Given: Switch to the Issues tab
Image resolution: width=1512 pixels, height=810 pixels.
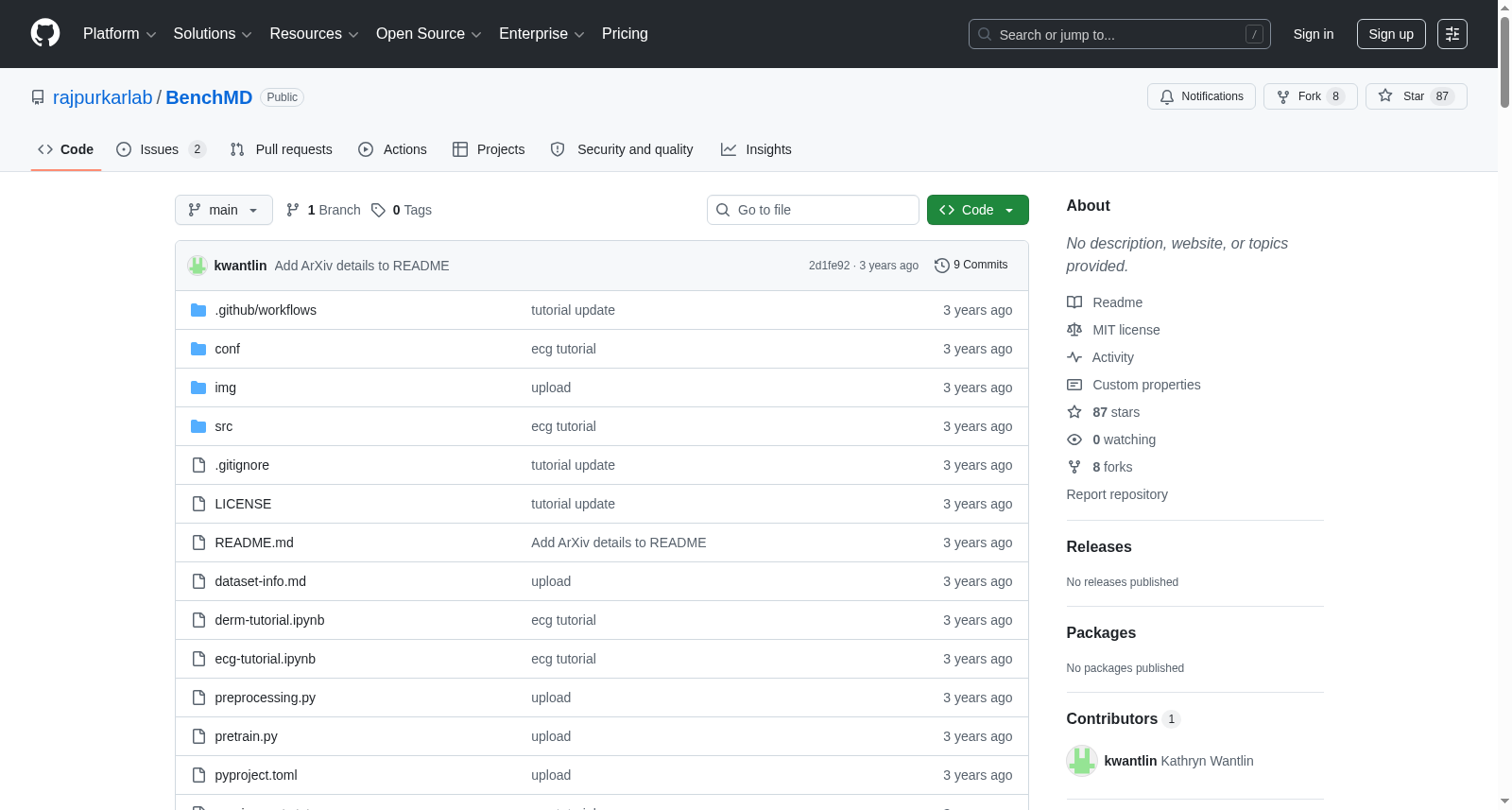Looking at the screenshot, I should 161,149.
